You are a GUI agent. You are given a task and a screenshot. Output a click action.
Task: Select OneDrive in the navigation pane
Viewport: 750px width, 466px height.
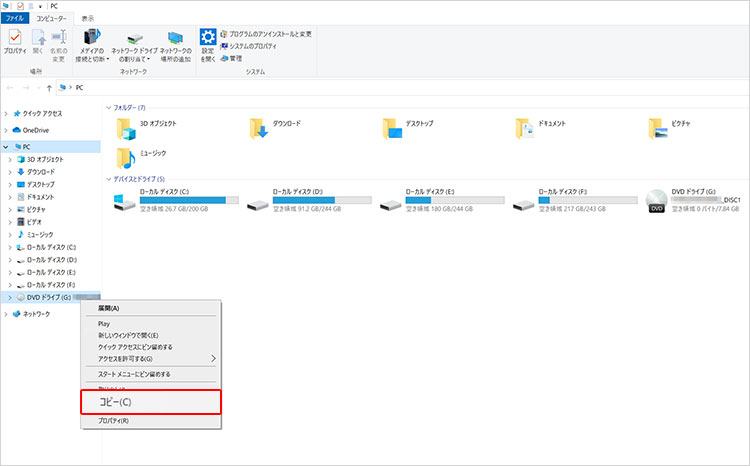(35, 130)
